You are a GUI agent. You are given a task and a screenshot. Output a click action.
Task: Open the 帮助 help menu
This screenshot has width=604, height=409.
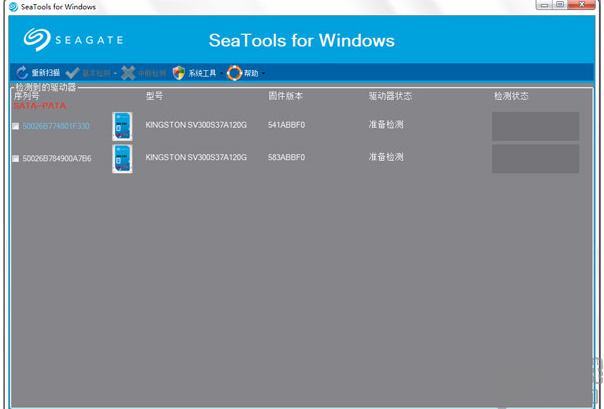click(x=251, y=73)
